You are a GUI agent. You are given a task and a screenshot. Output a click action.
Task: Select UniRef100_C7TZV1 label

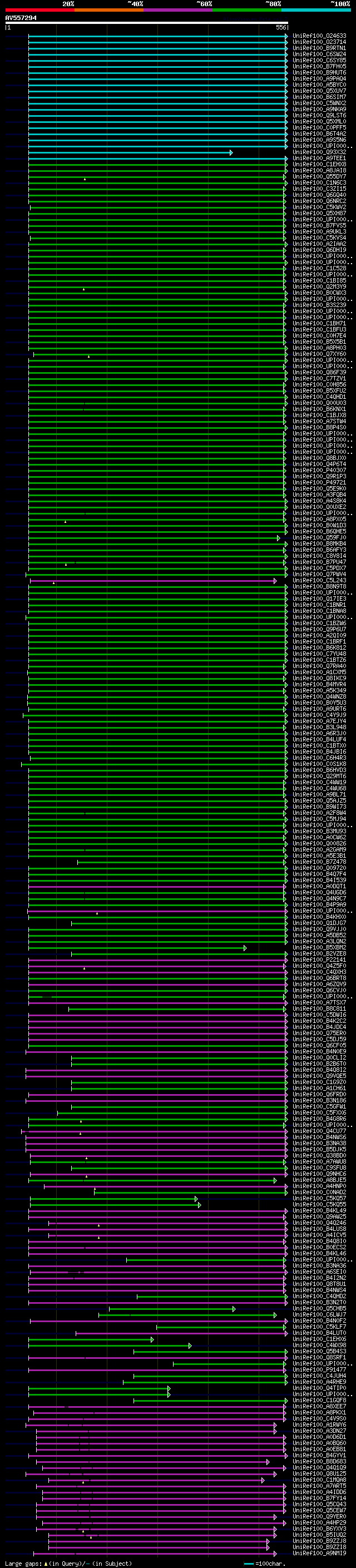tap(319, 379)
